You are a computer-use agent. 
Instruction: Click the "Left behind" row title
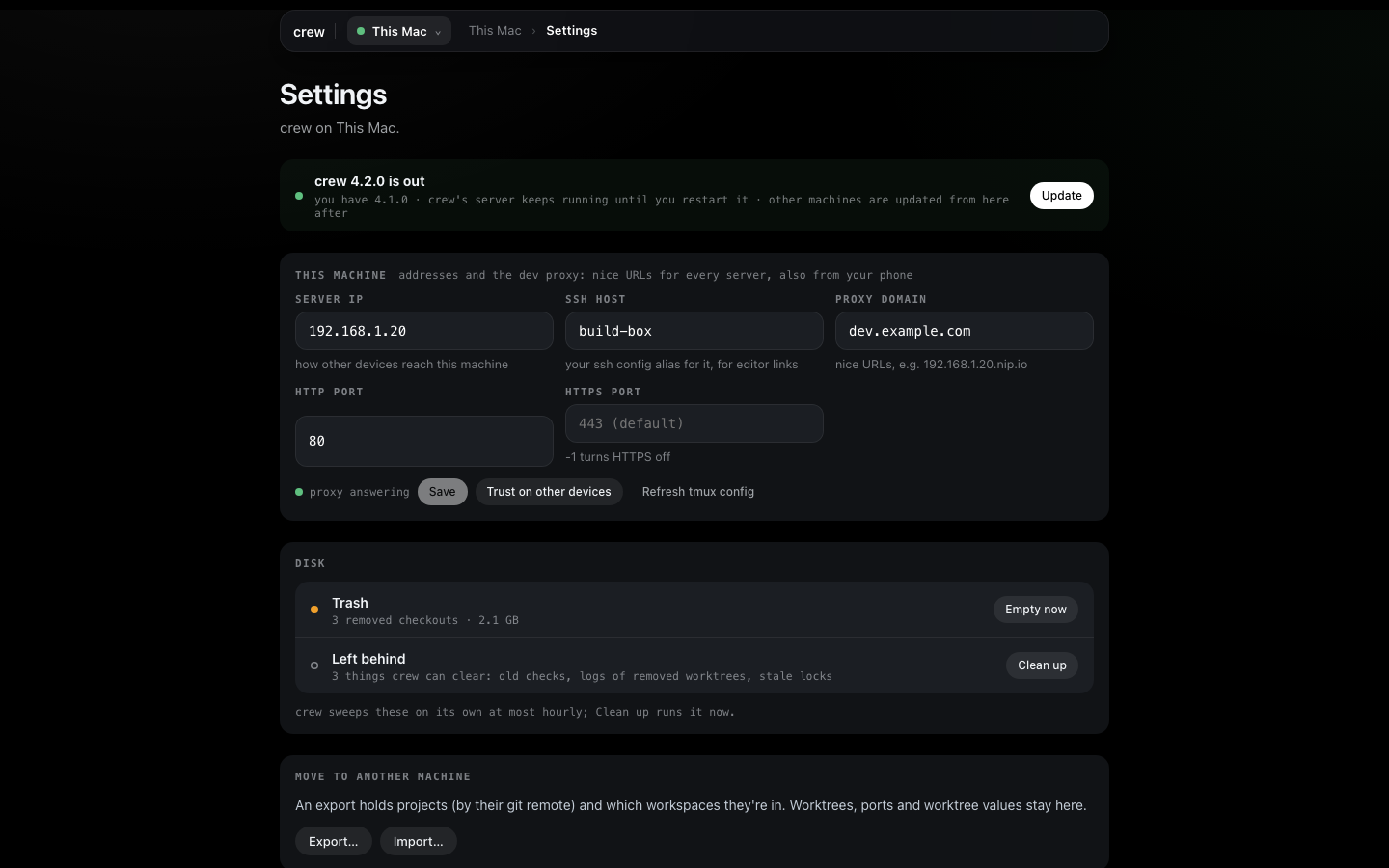(368, 659)
